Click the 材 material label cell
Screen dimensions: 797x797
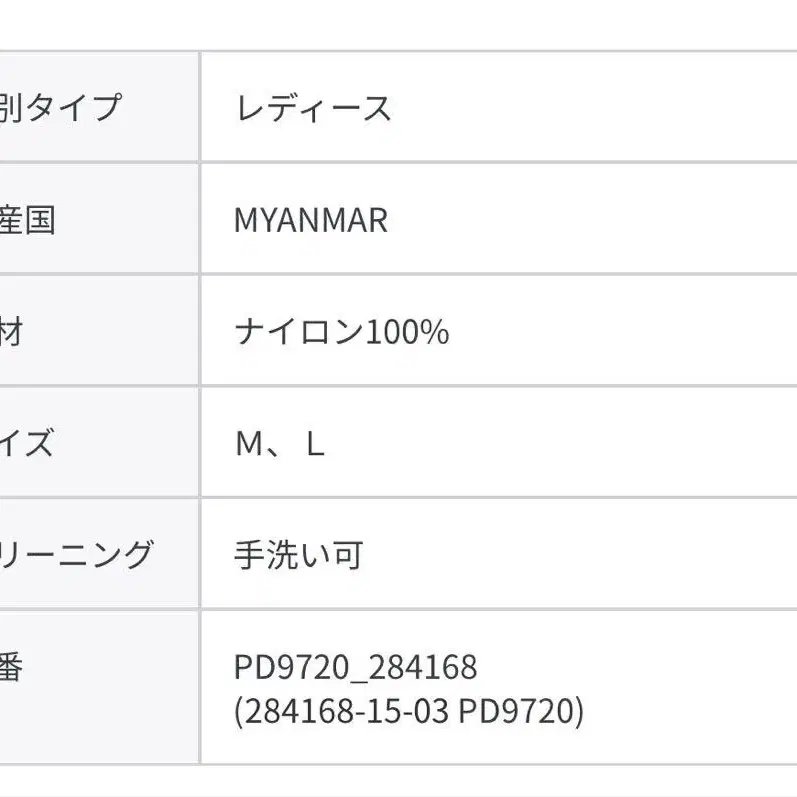pyautogui.click(x=12, y=331)
